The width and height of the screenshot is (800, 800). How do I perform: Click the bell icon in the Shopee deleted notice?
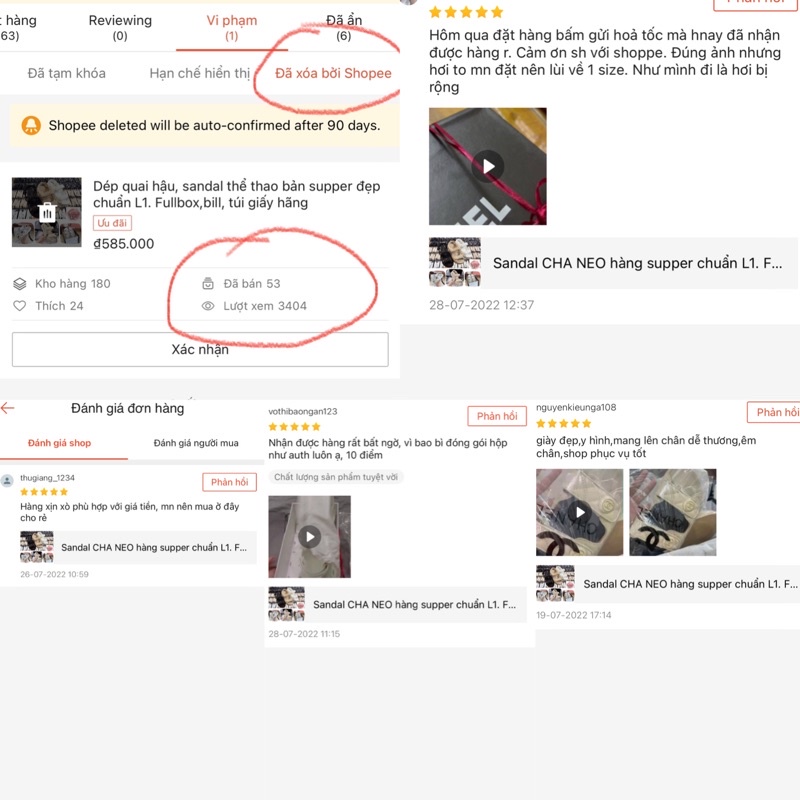pyautogui.click(x=31, y=125)
